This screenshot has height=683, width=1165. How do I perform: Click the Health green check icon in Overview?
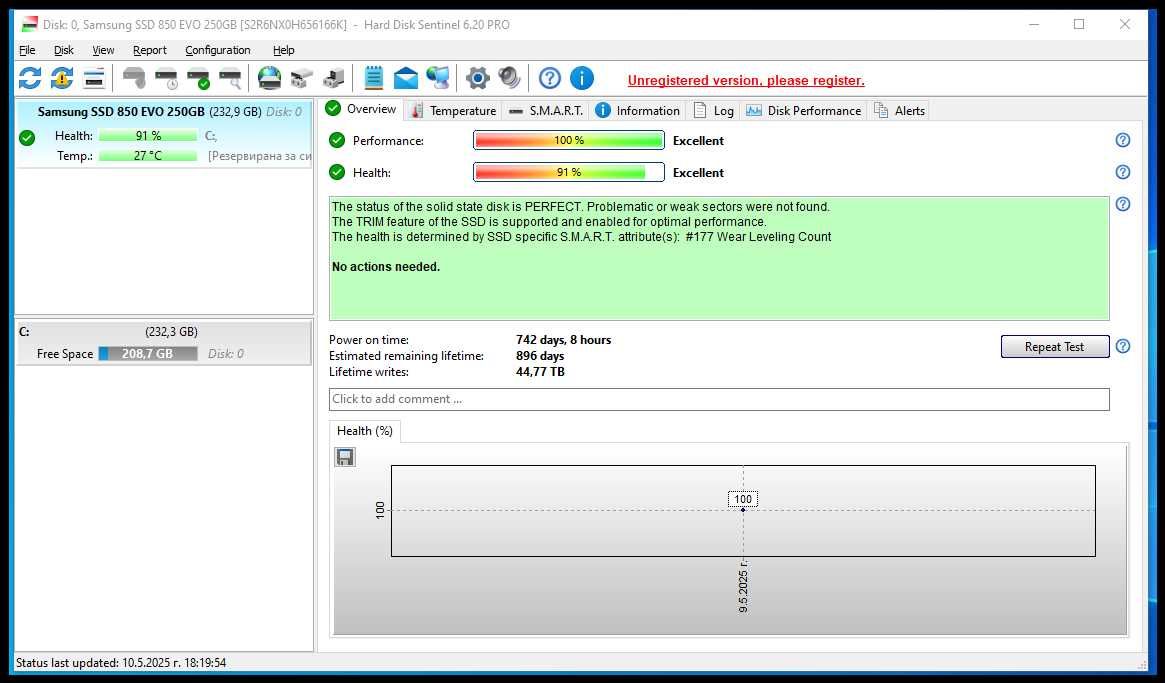pos(337,172)
